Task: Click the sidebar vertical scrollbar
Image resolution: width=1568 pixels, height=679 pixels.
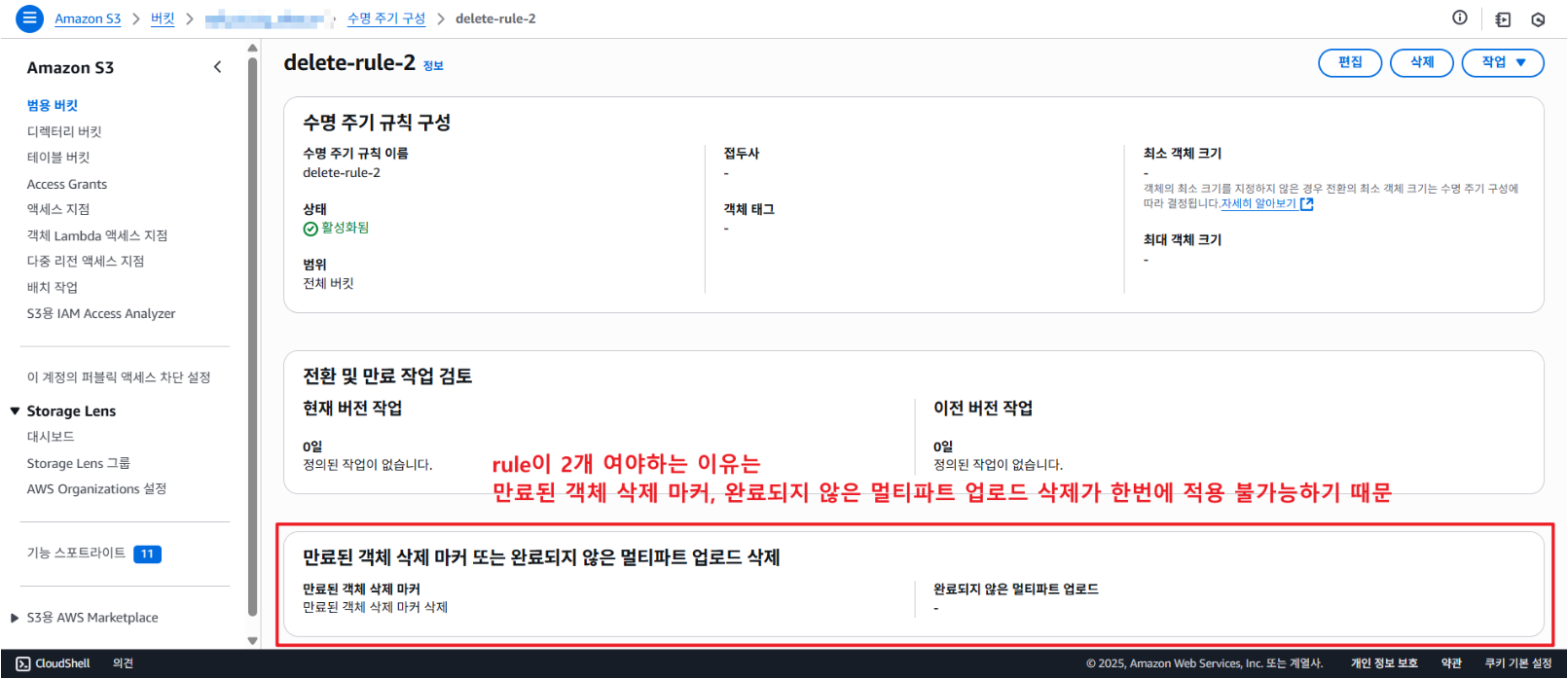Action: (253, 331)
